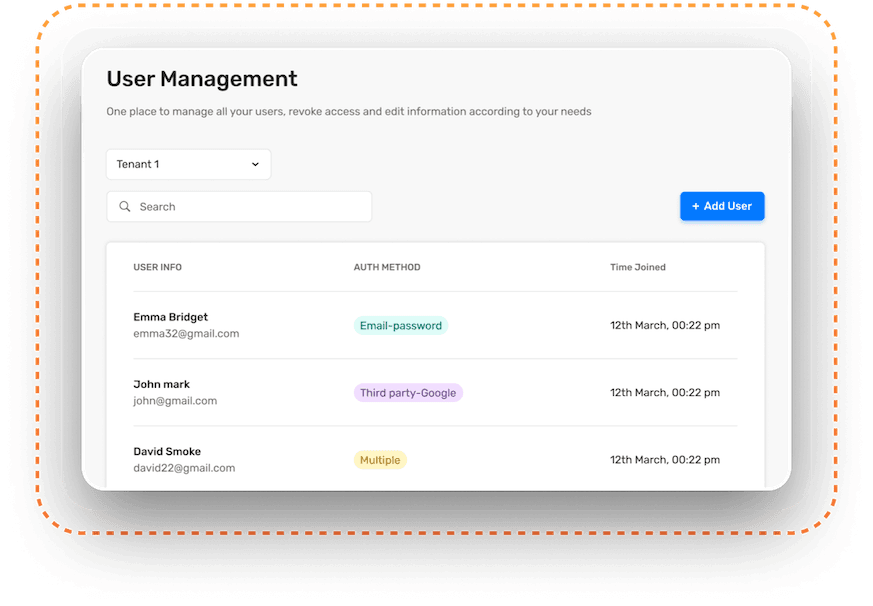Focus the Search input field
The height and width of the screenshot is (606, 873).
250,207
